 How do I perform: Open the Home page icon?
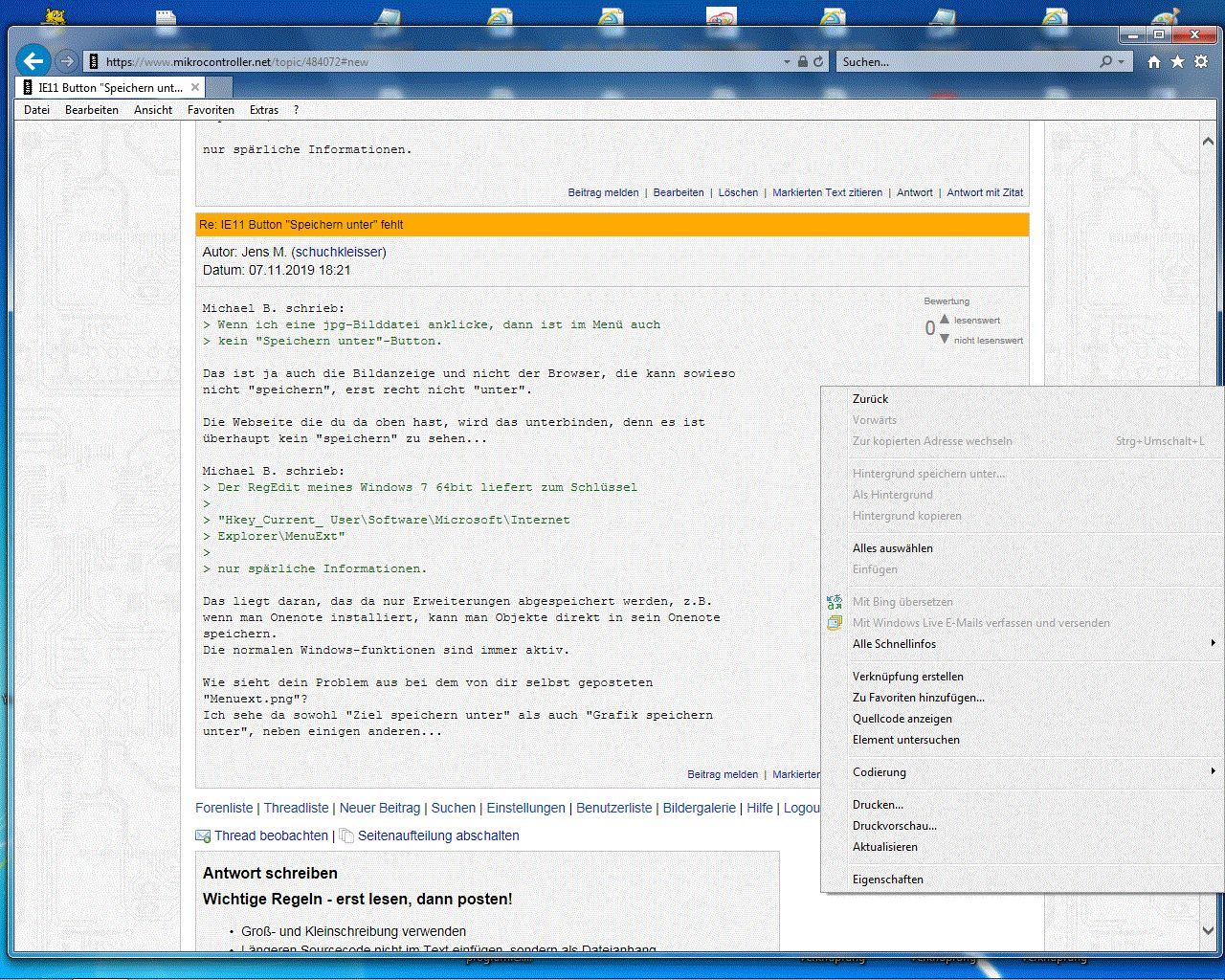coord(1154,61)
